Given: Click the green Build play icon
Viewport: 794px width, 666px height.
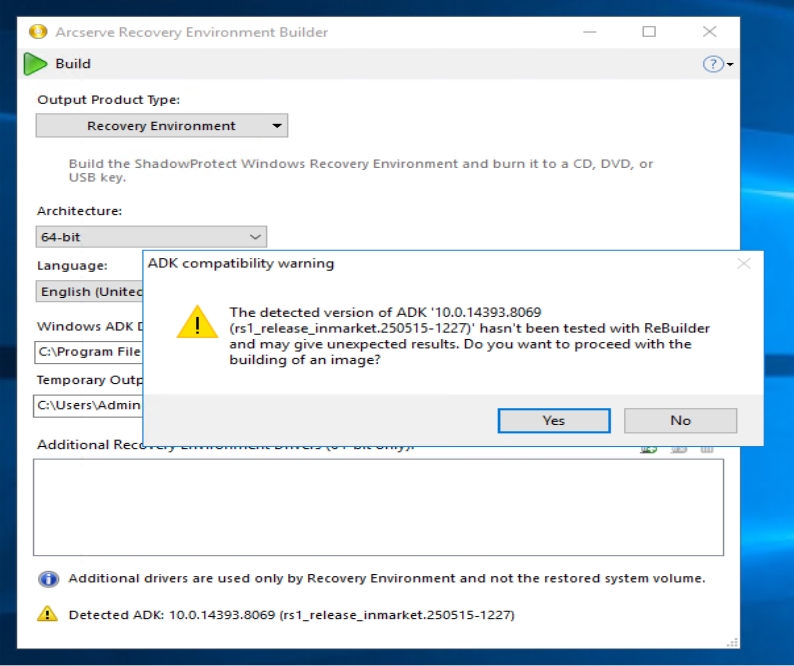Looking at the screenshot, I should tap(35, 64).
